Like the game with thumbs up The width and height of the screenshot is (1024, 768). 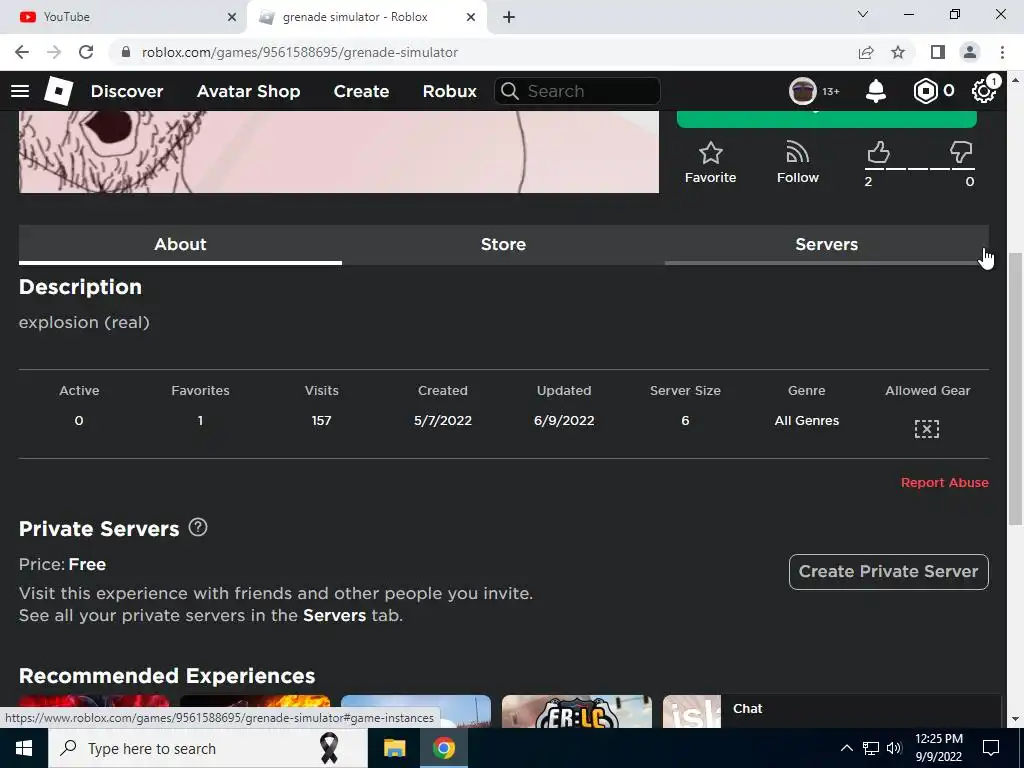pyautogui.click(x=878, y=152)
